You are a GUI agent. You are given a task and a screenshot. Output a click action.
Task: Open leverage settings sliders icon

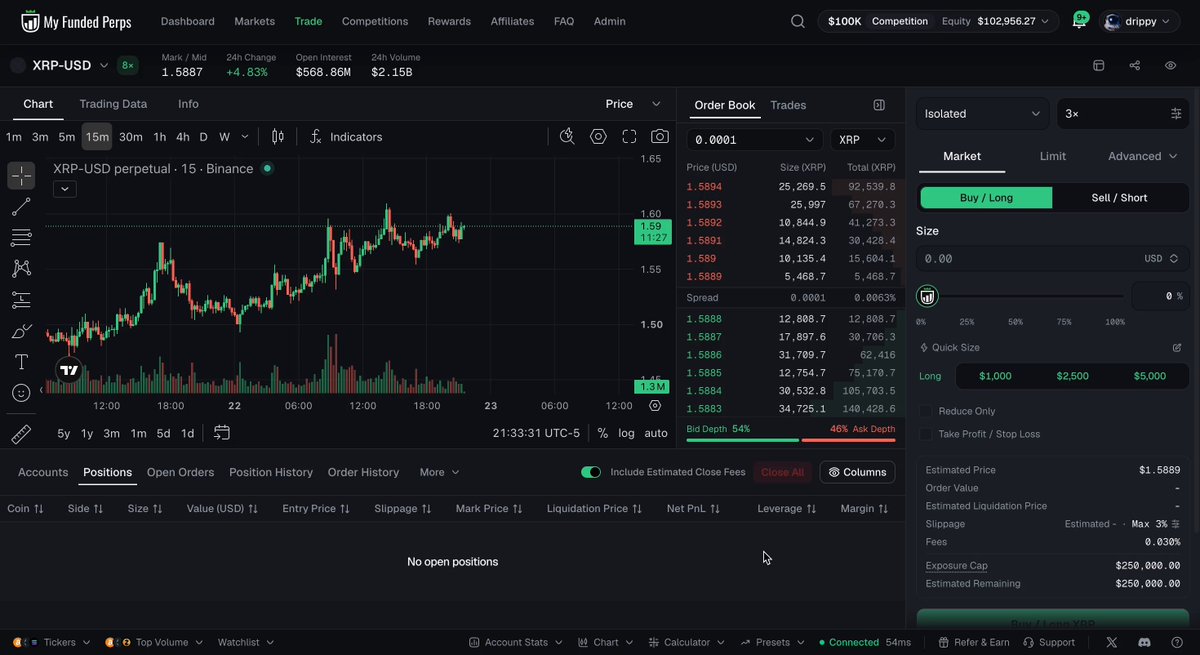click(1176, 114)
